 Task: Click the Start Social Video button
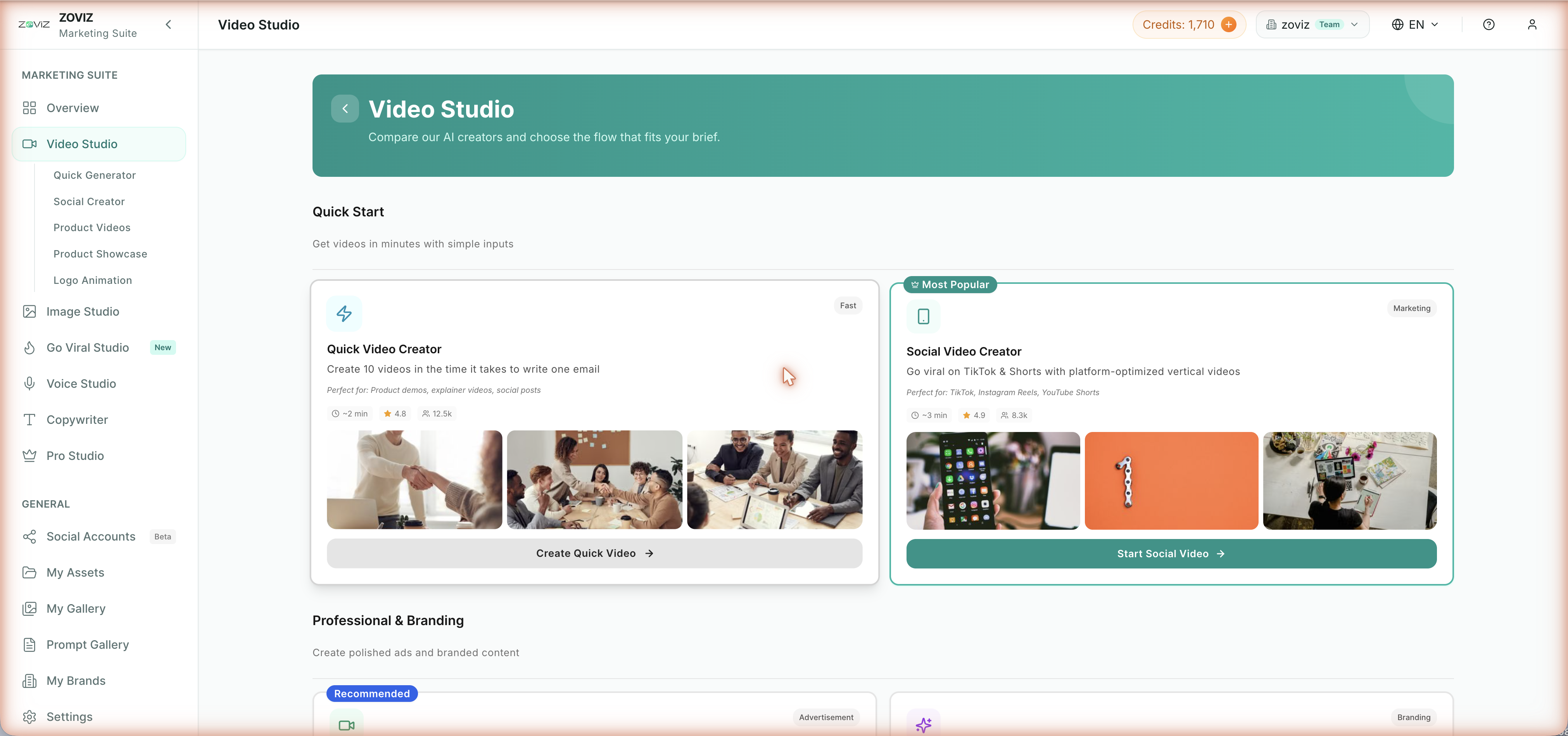point(1171,553)
